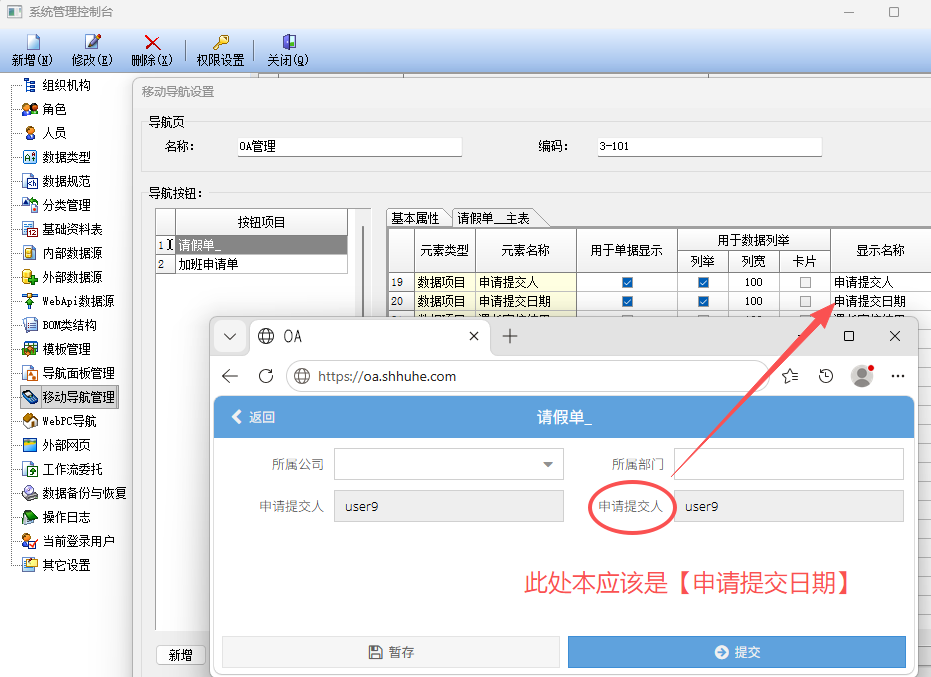Screen dimensions: 931x677
Task: Select 角色 icon in sidebar
Action: (30, 109)
